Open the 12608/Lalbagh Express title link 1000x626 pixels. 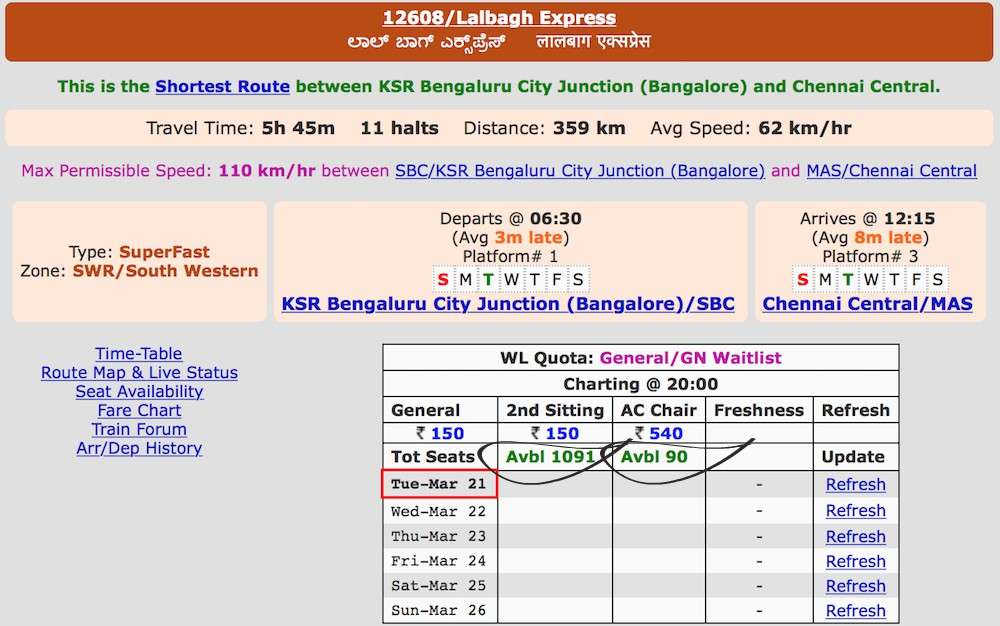click(499, 18)
